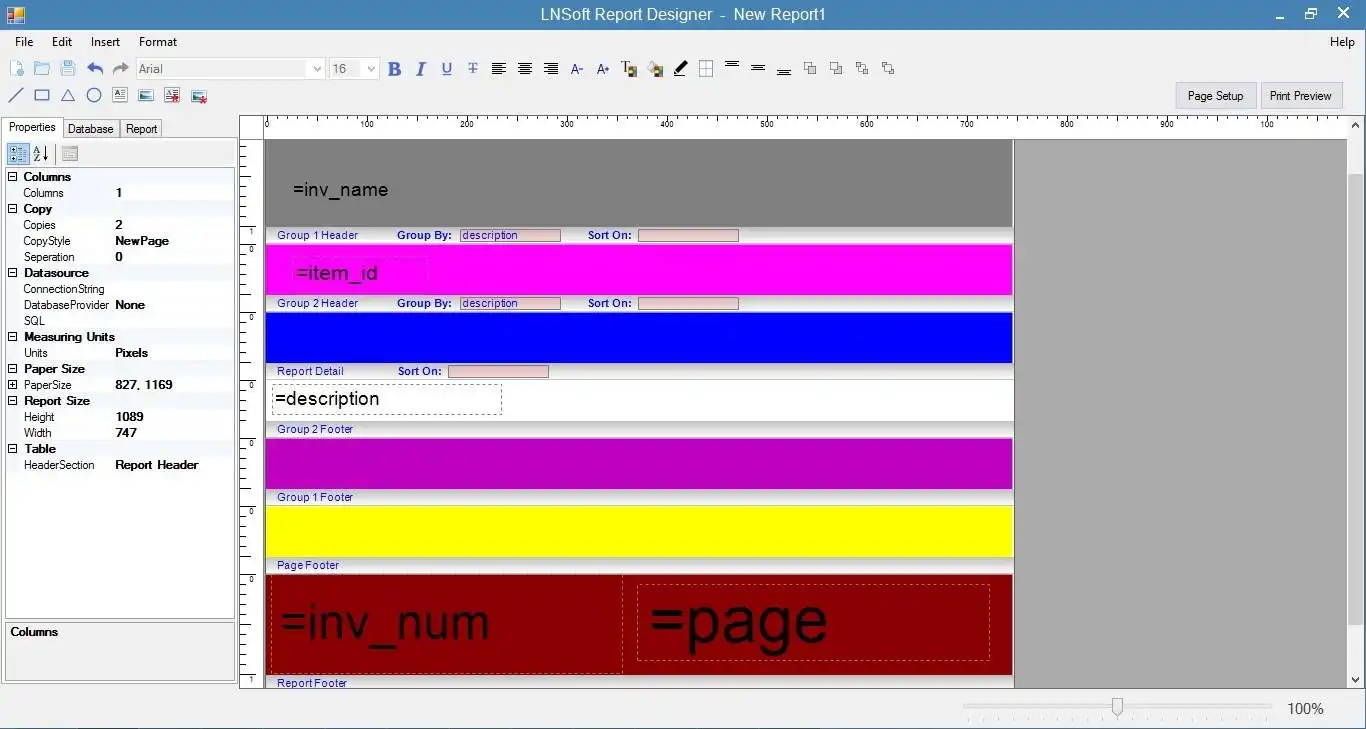The height and width of the screenshot is (729, 1366).
Task: Insert a text label element
Action: [120, 96]
